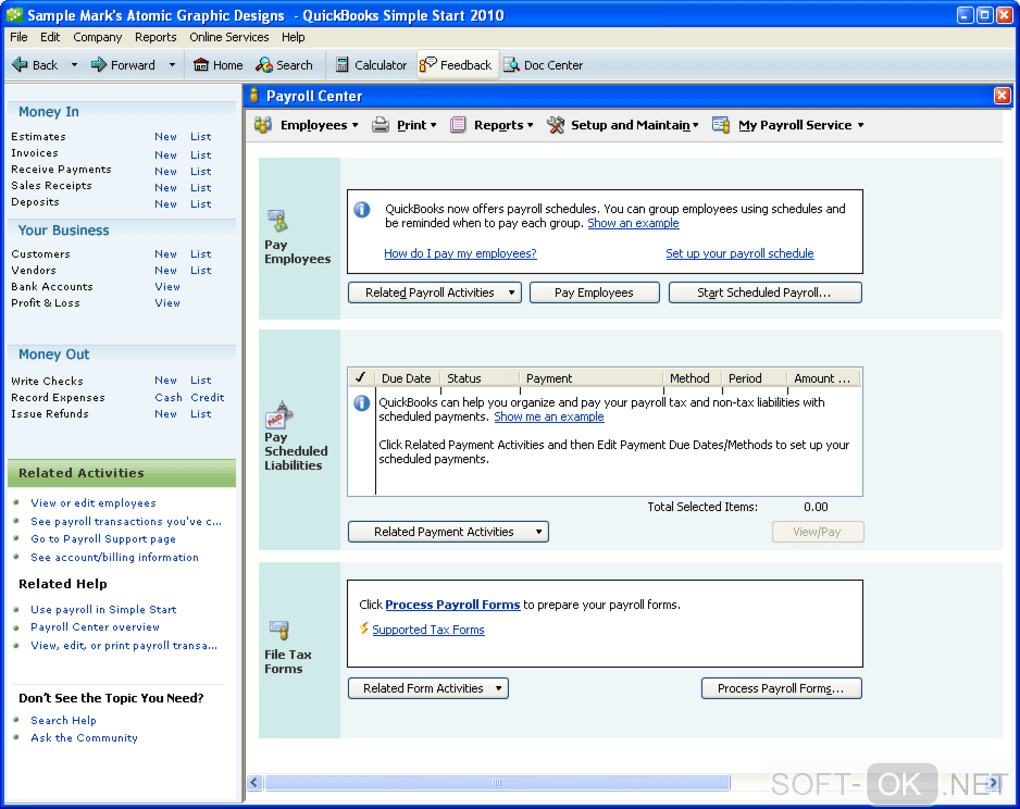Click the My Payroll Service icon
Viewport: 1020px width, 809px height.
(721, 125)
